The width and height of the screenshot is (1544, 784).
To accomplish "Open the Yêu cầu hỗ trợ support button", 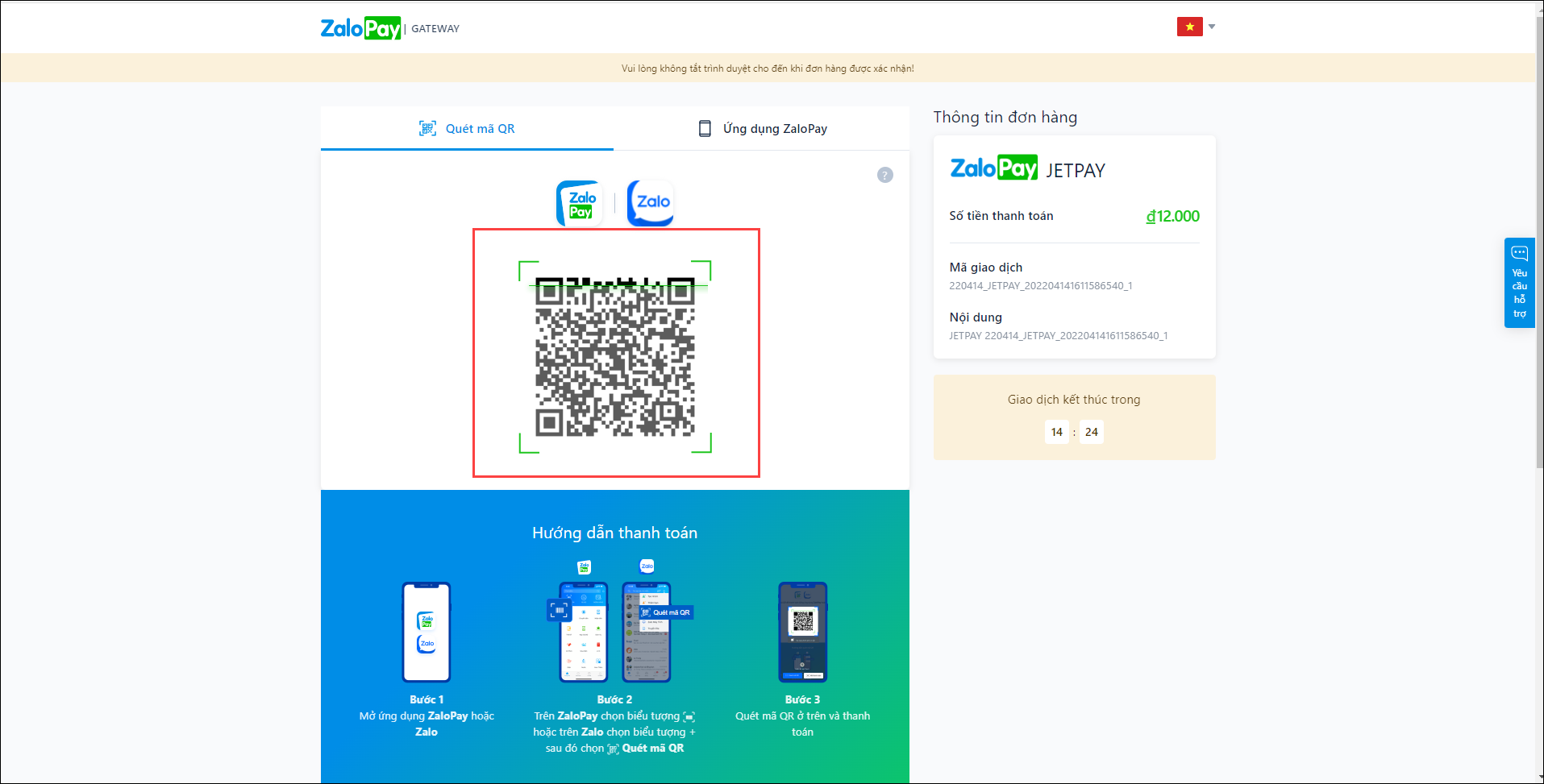I will point(1520,283).
